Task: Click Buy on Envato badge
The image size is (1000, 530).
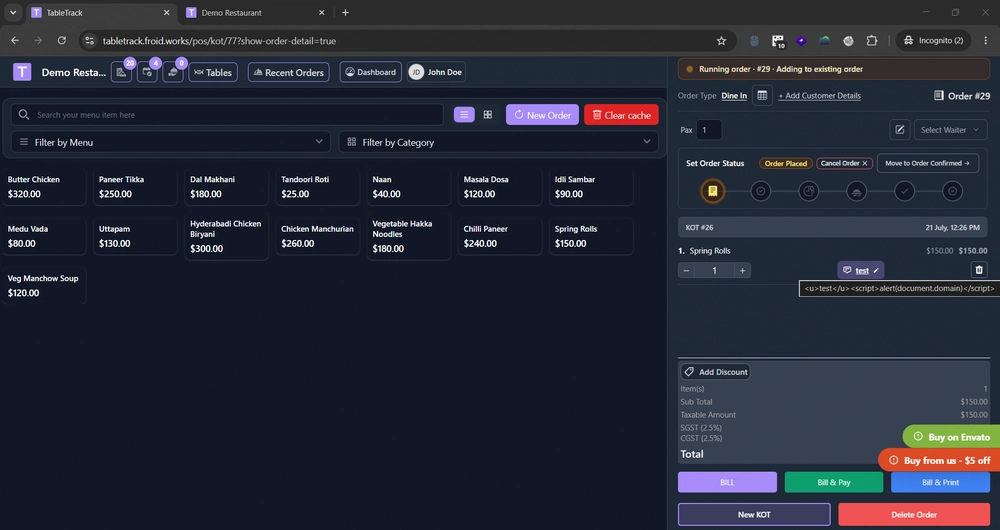Action: 952,437
